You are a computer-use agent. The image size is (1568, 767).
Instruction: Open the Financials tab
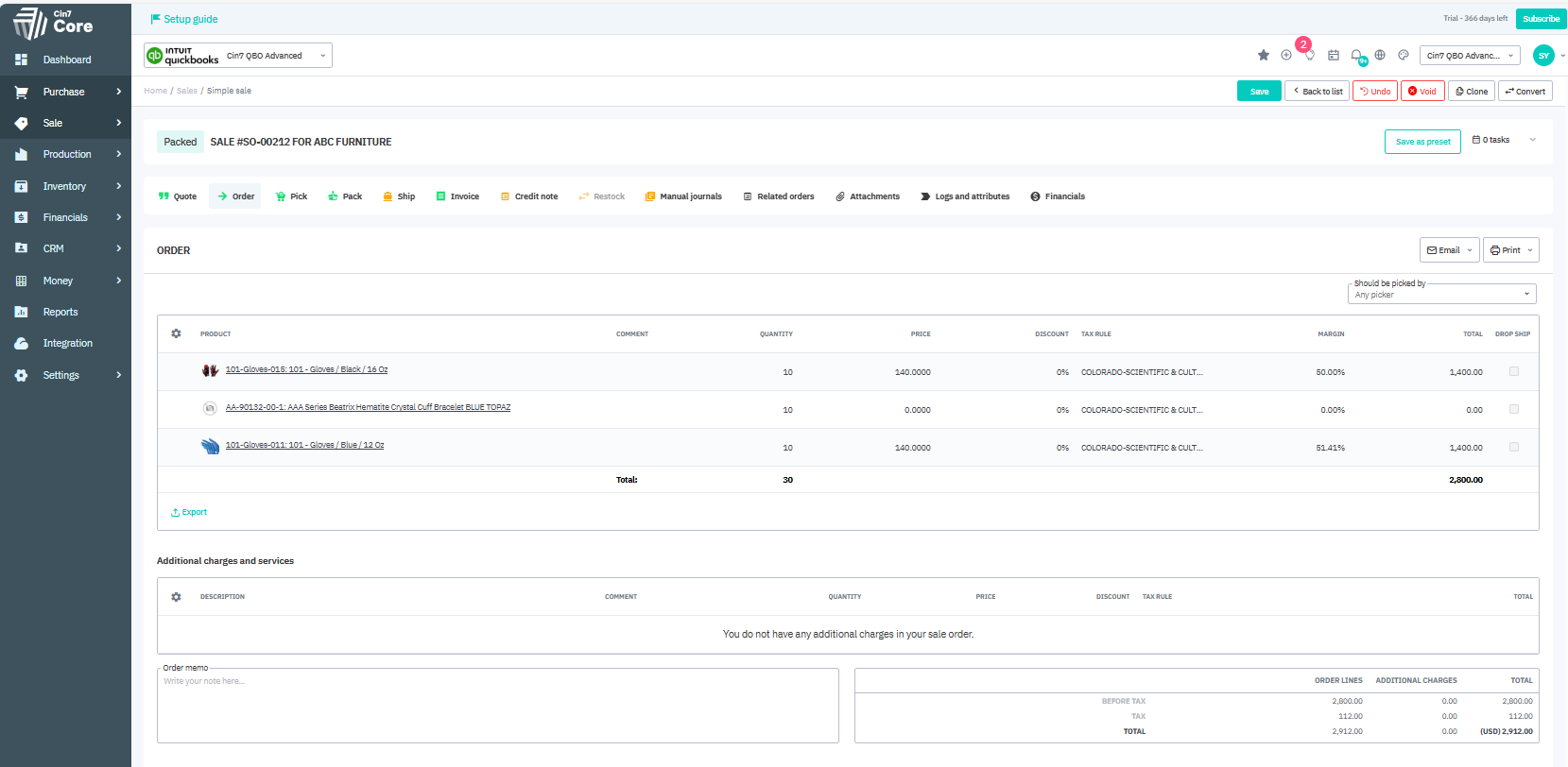pyautogui.click(x=1058, y=196)
